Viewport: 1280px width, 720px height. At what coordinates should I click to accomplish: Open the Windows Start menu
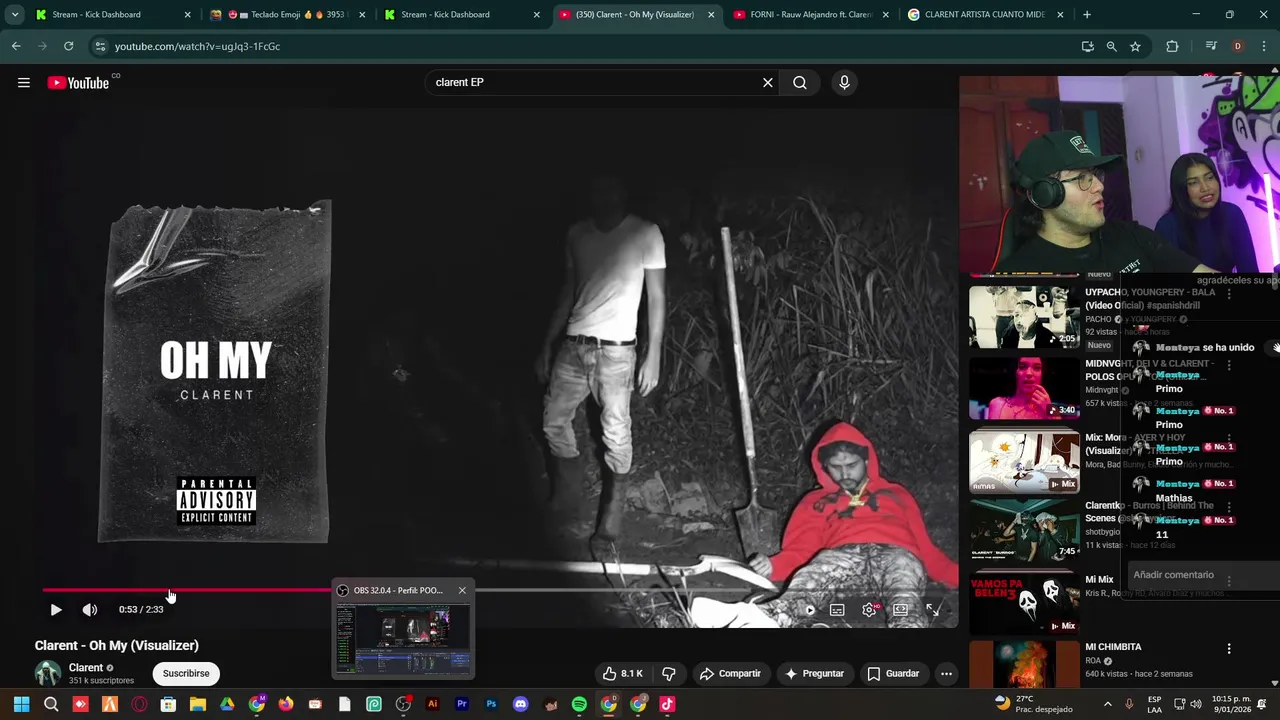point(21,704)
